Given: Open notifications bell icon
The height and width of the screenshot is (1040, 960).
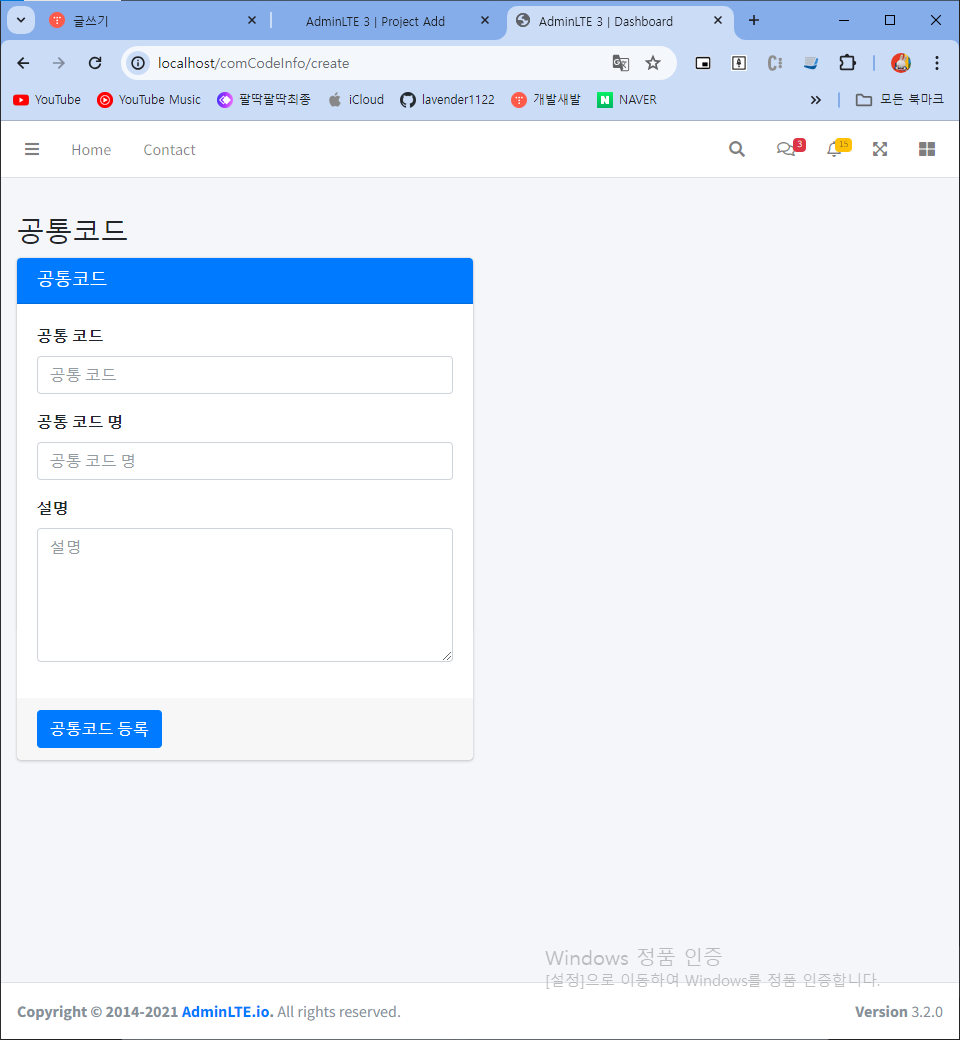Looking at the screenshot, I should coord(837,148).
